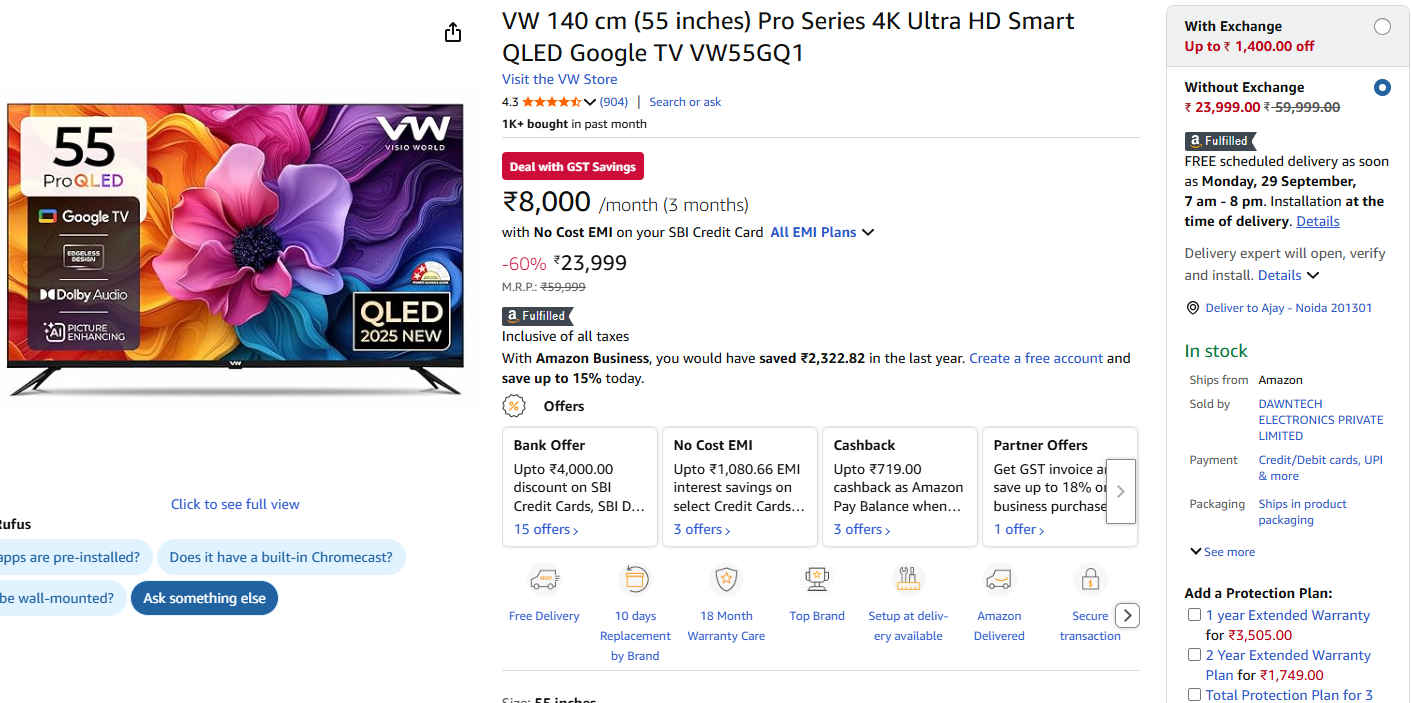Expand the All EMI Plans dropdown
The width and height of the screenshot is (1411, 703).
(822, 232)
